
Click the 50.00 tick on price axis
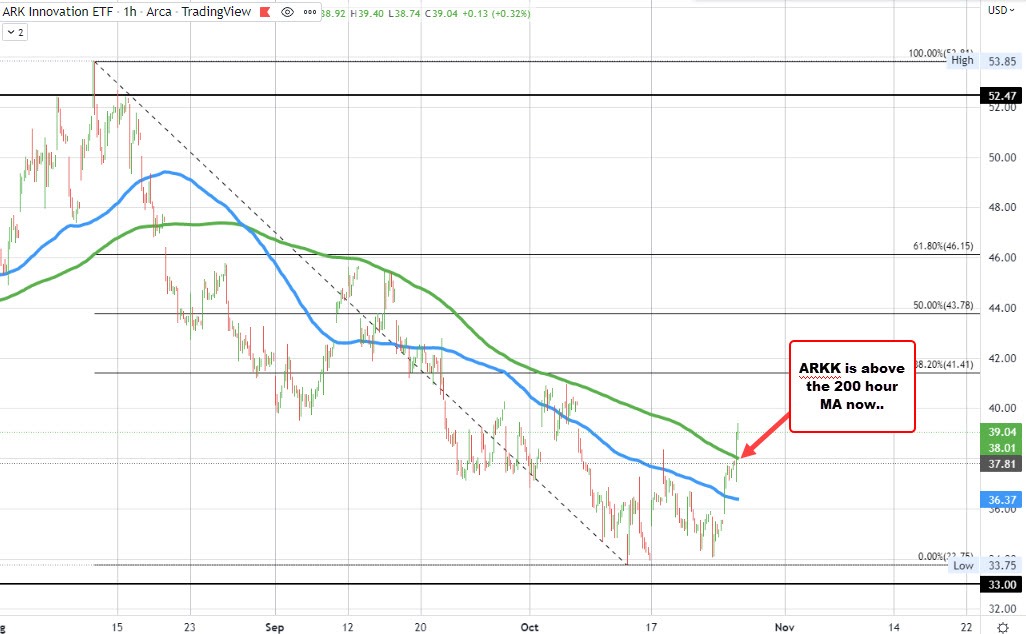[1002, 157]
